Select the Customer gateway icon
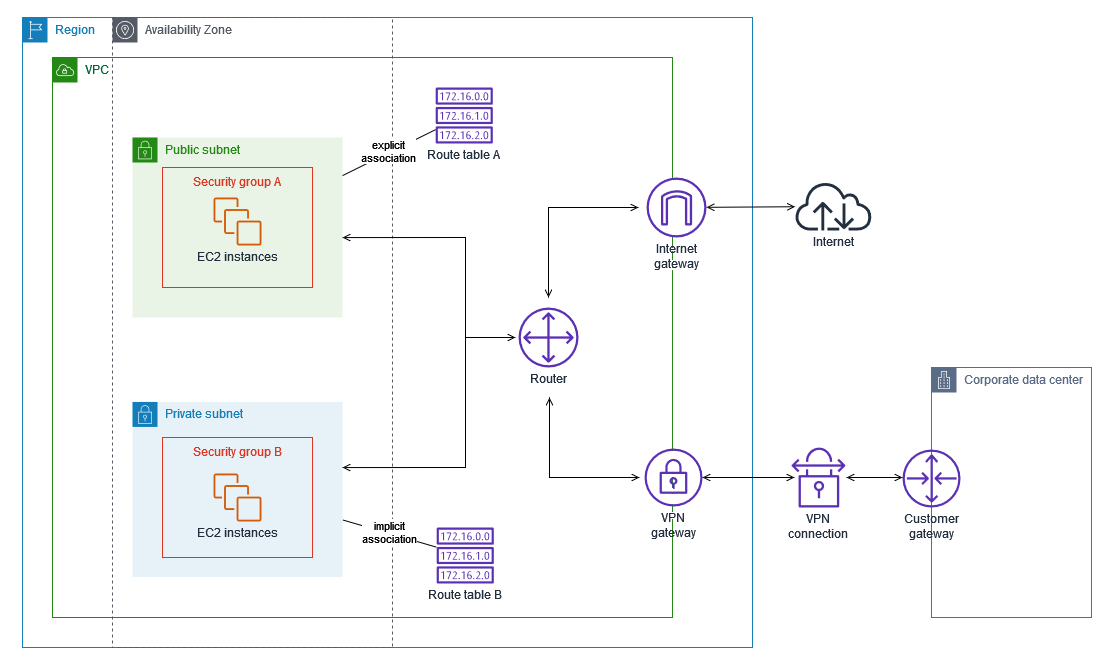 pyautogui.click(x=932, y=478)
